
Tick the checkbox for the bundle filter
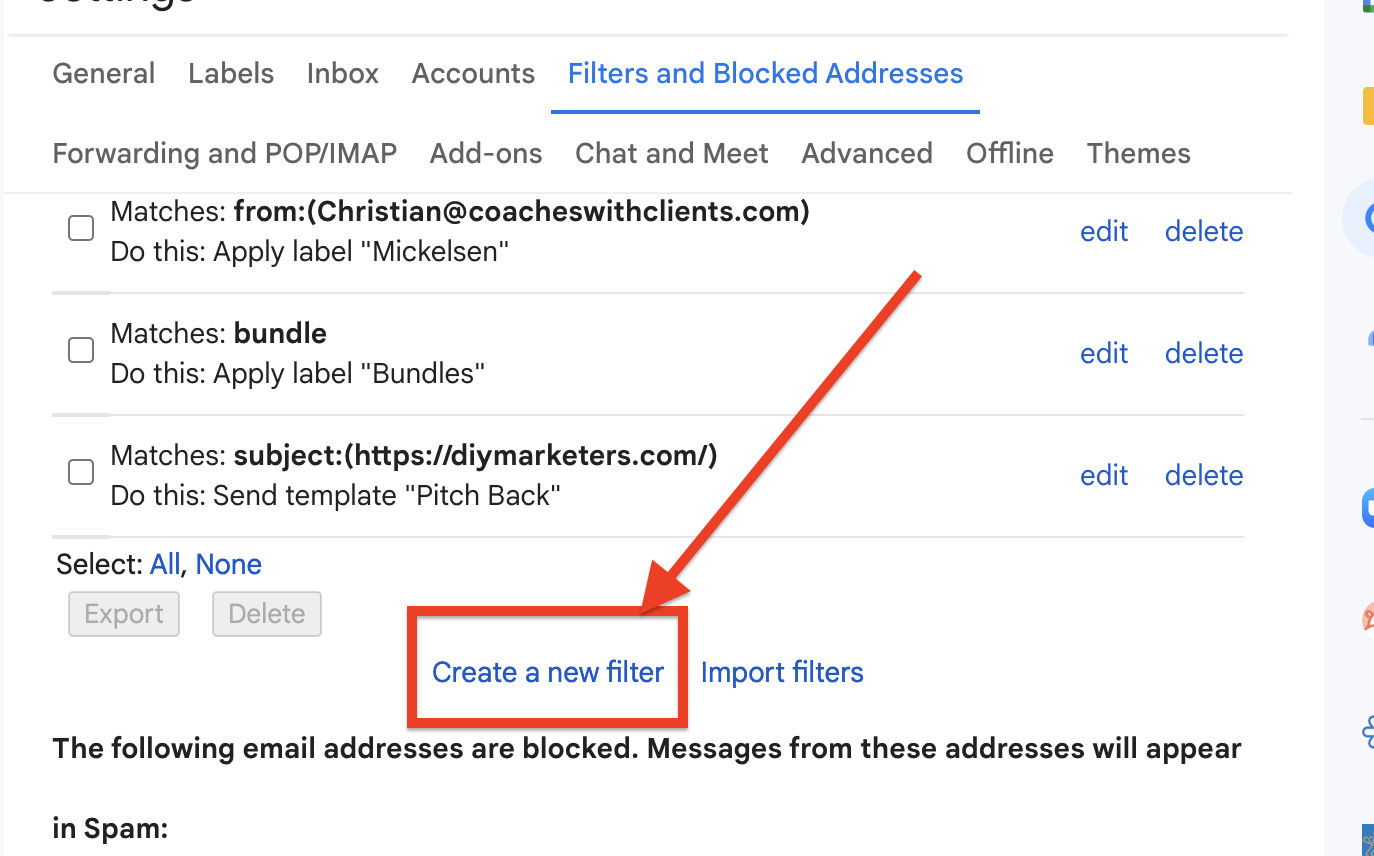pos(81,350)
